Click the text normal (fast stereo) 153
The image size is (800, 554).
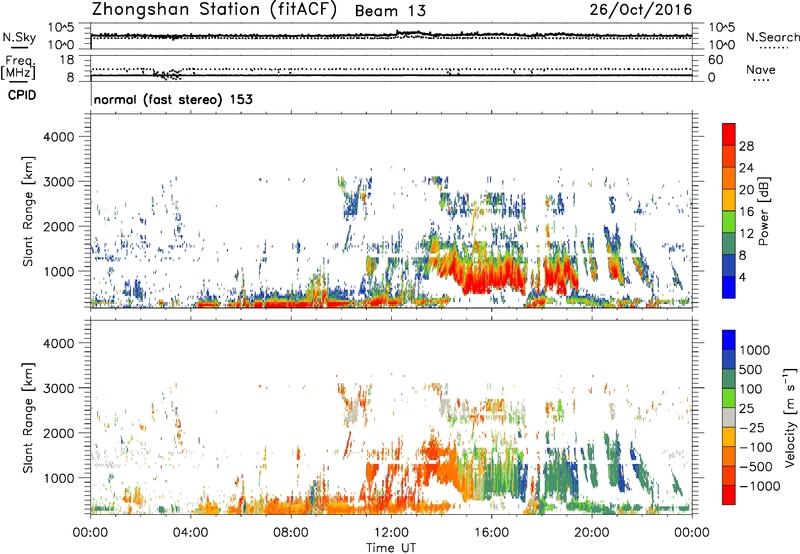pyautogui.click(x=173, y=99)
